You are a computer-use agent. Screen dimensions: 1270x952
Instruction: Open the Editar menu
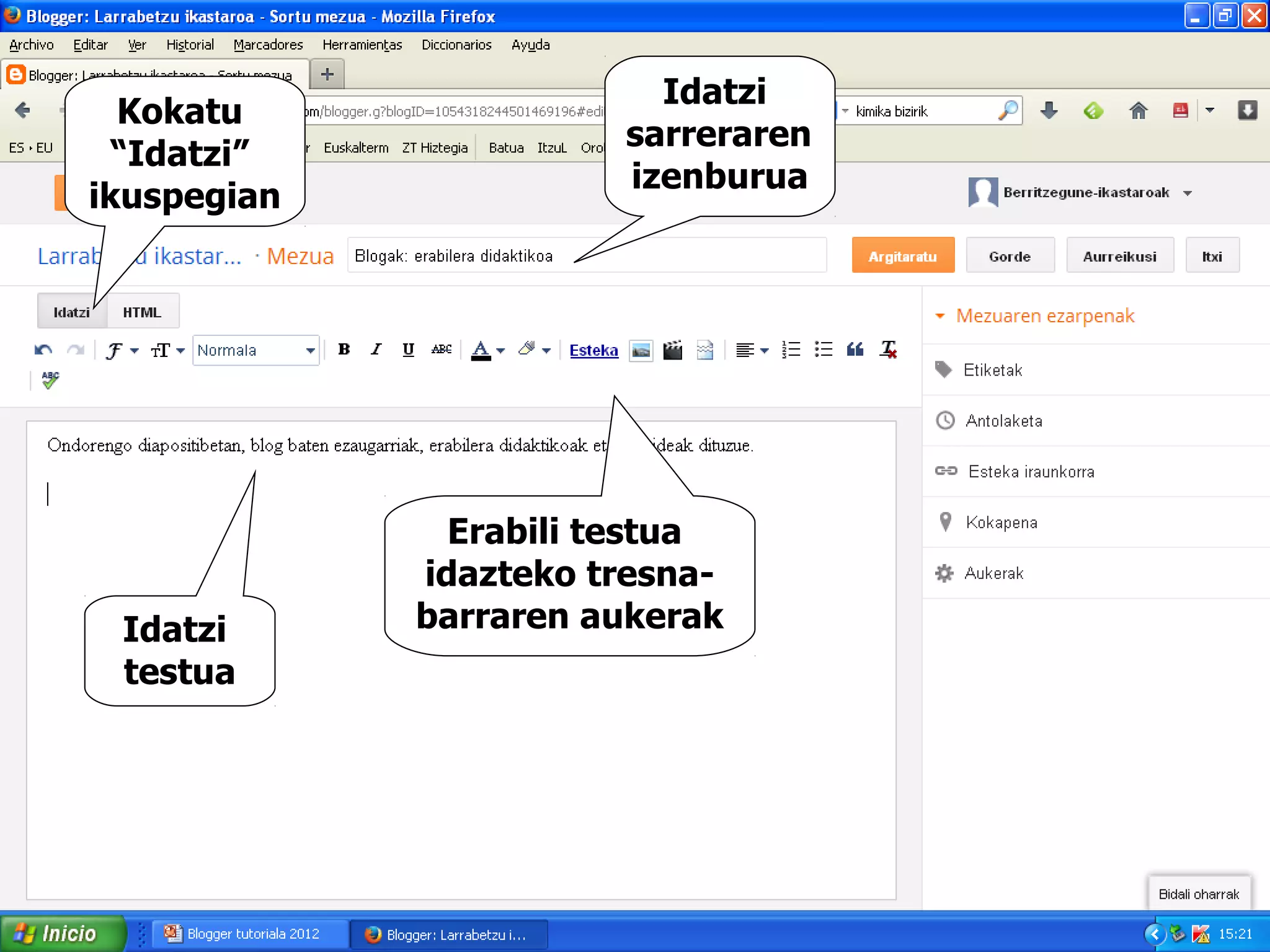(90, 45)
